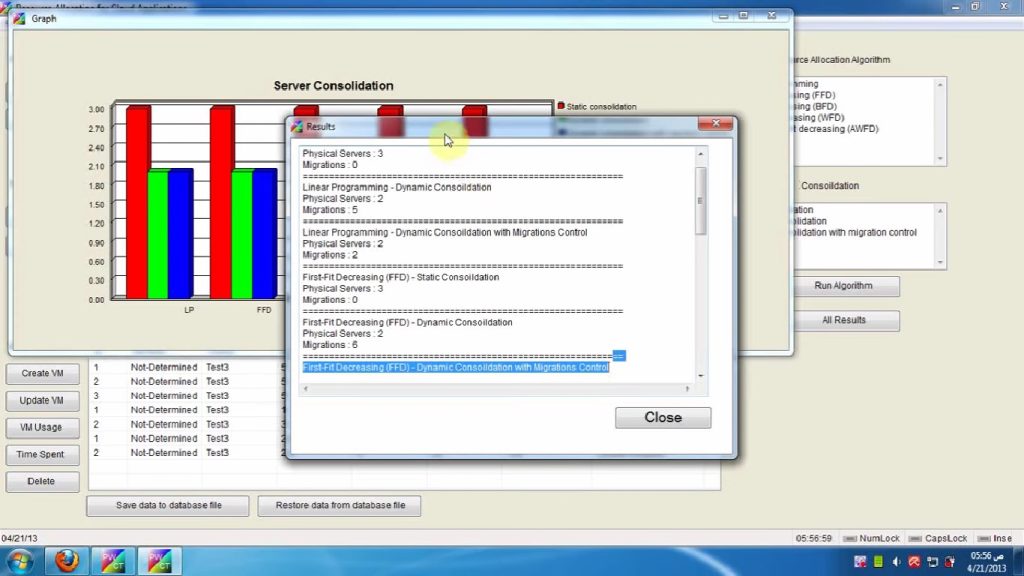Click the Create VM button
The height and width of the screenshot is (576, 1024).
[x=42, y=373]
